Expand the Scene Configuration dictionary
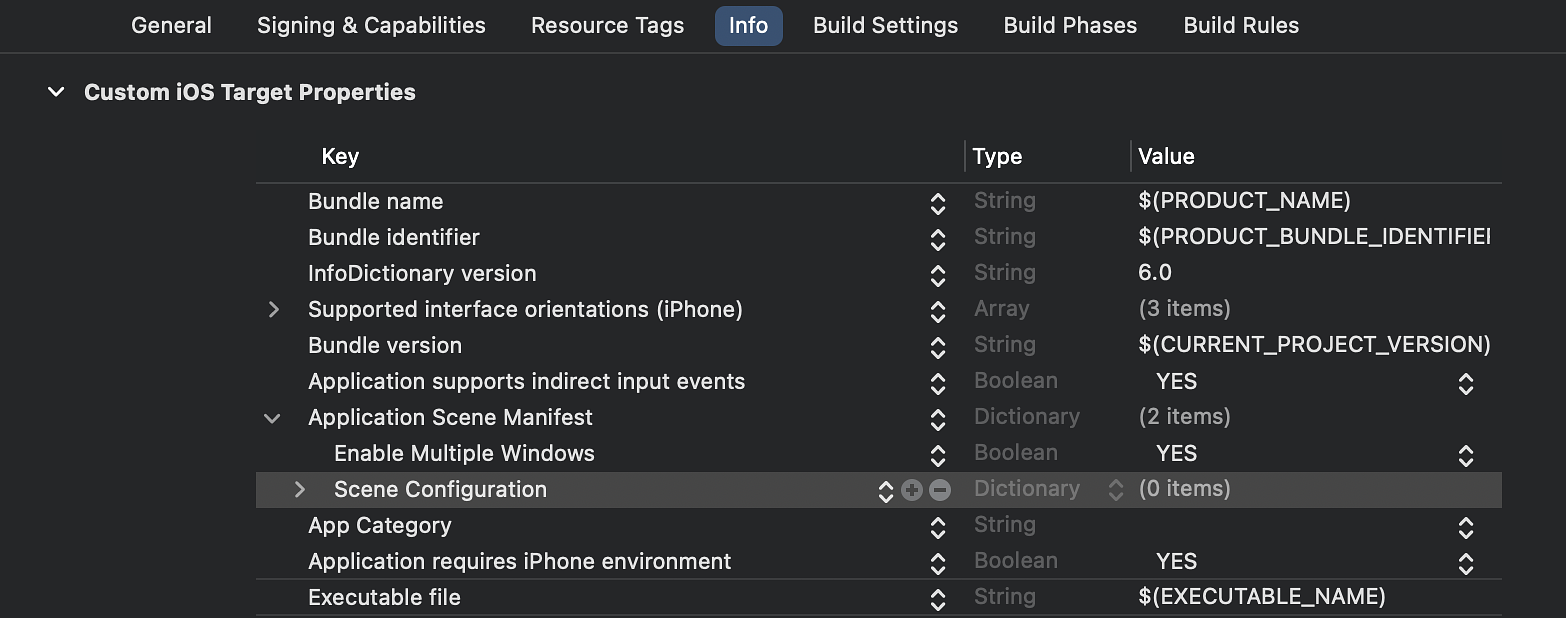This screenshot has height=618, width=1566. (299, 489)
